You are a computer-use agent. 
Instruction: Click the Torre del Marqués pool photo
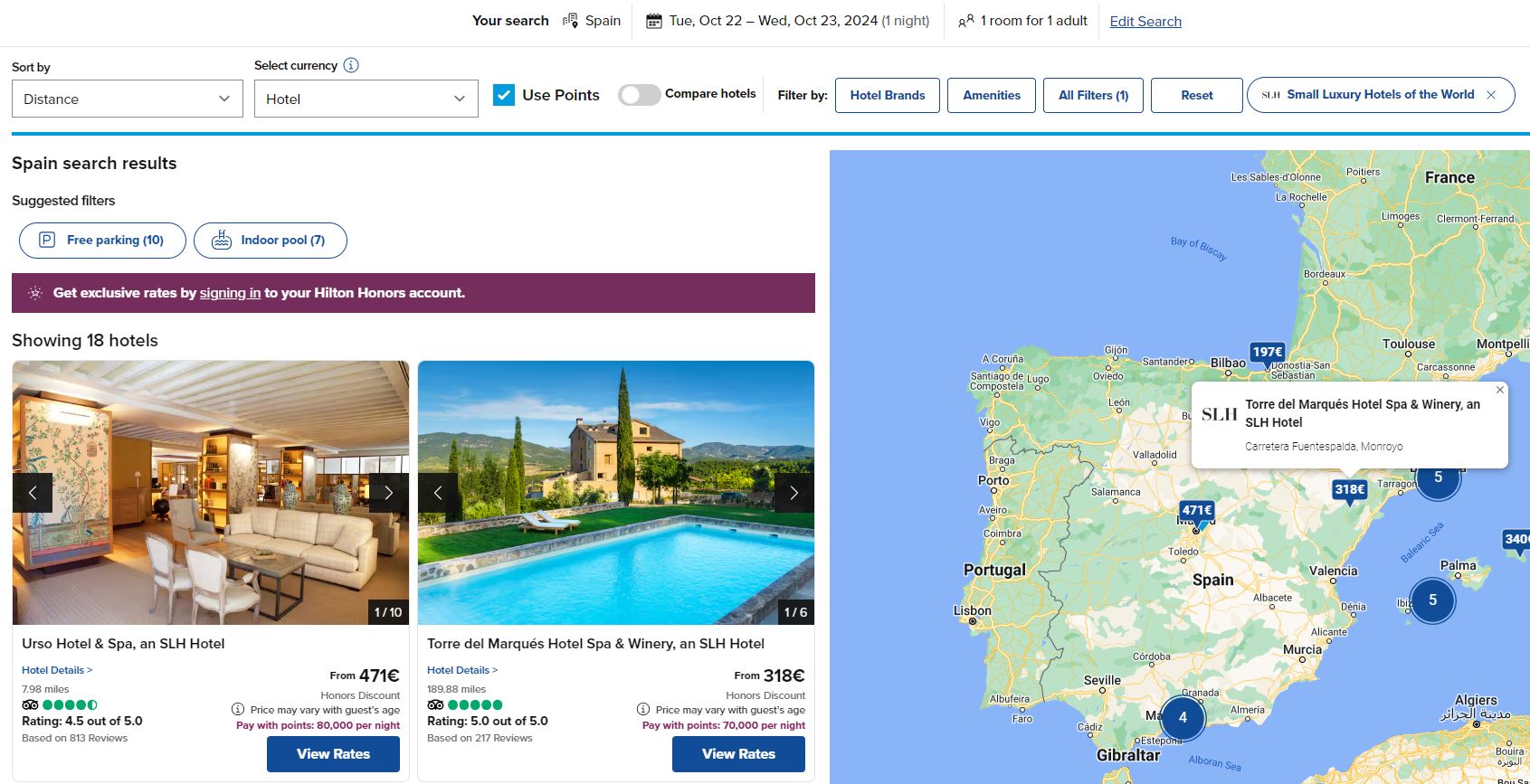(616, 493)
